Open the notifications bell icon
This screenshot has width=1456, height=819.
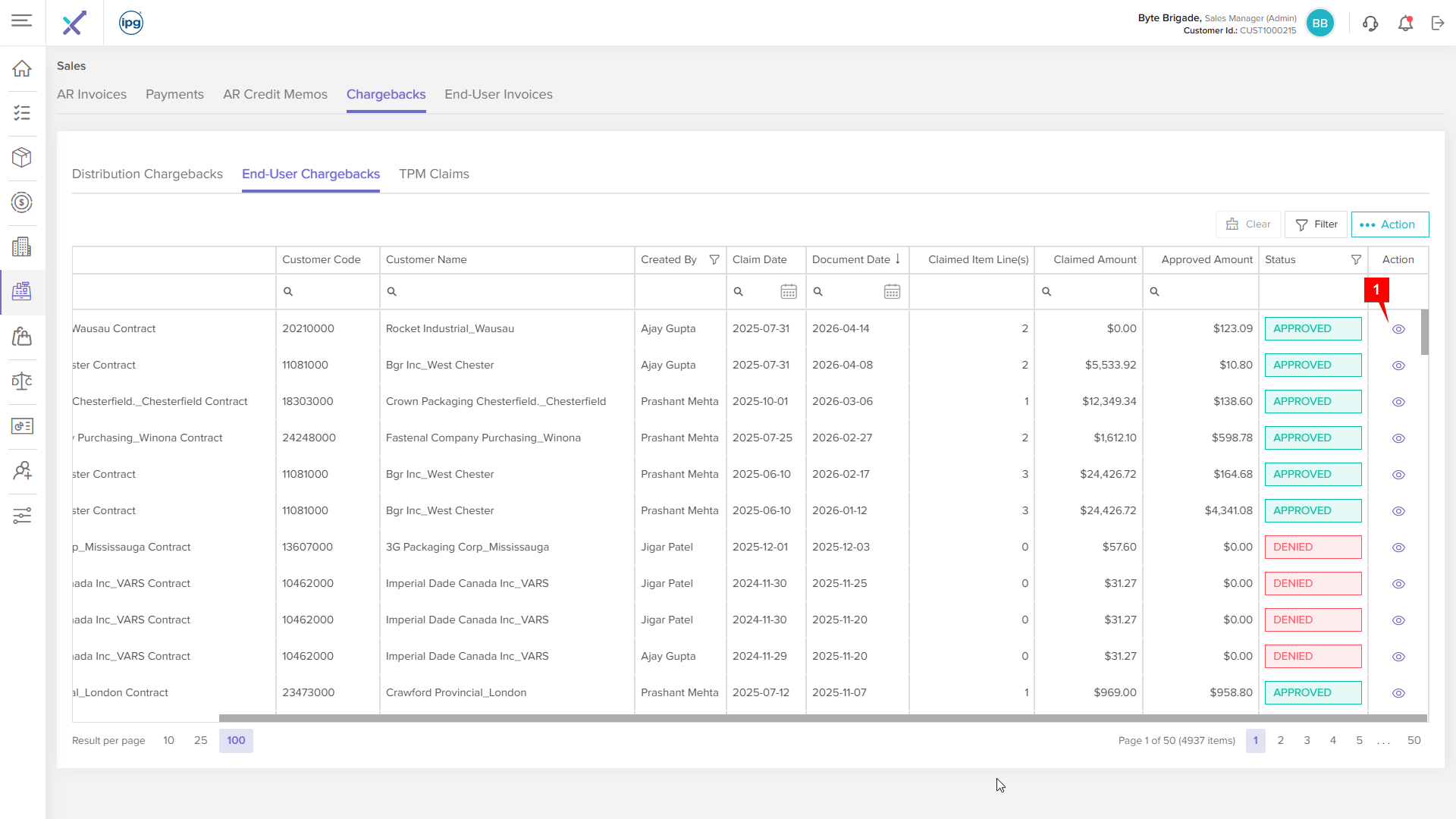pyautogui.click(x=1405, y=24)
